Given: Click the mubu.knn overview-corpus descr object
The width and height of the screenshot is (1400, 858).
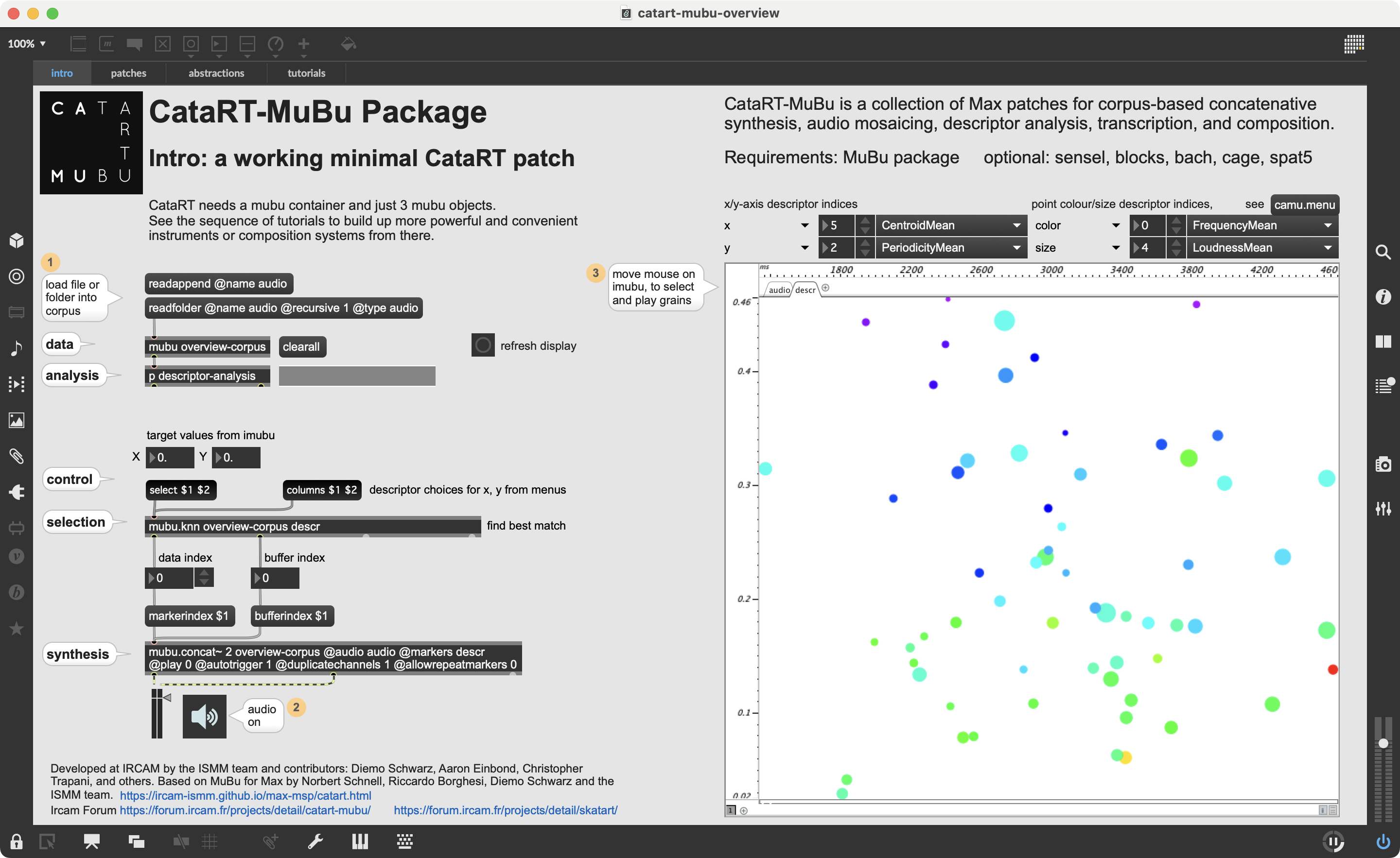Looking at the screenshot, I should tap(313, 526).
